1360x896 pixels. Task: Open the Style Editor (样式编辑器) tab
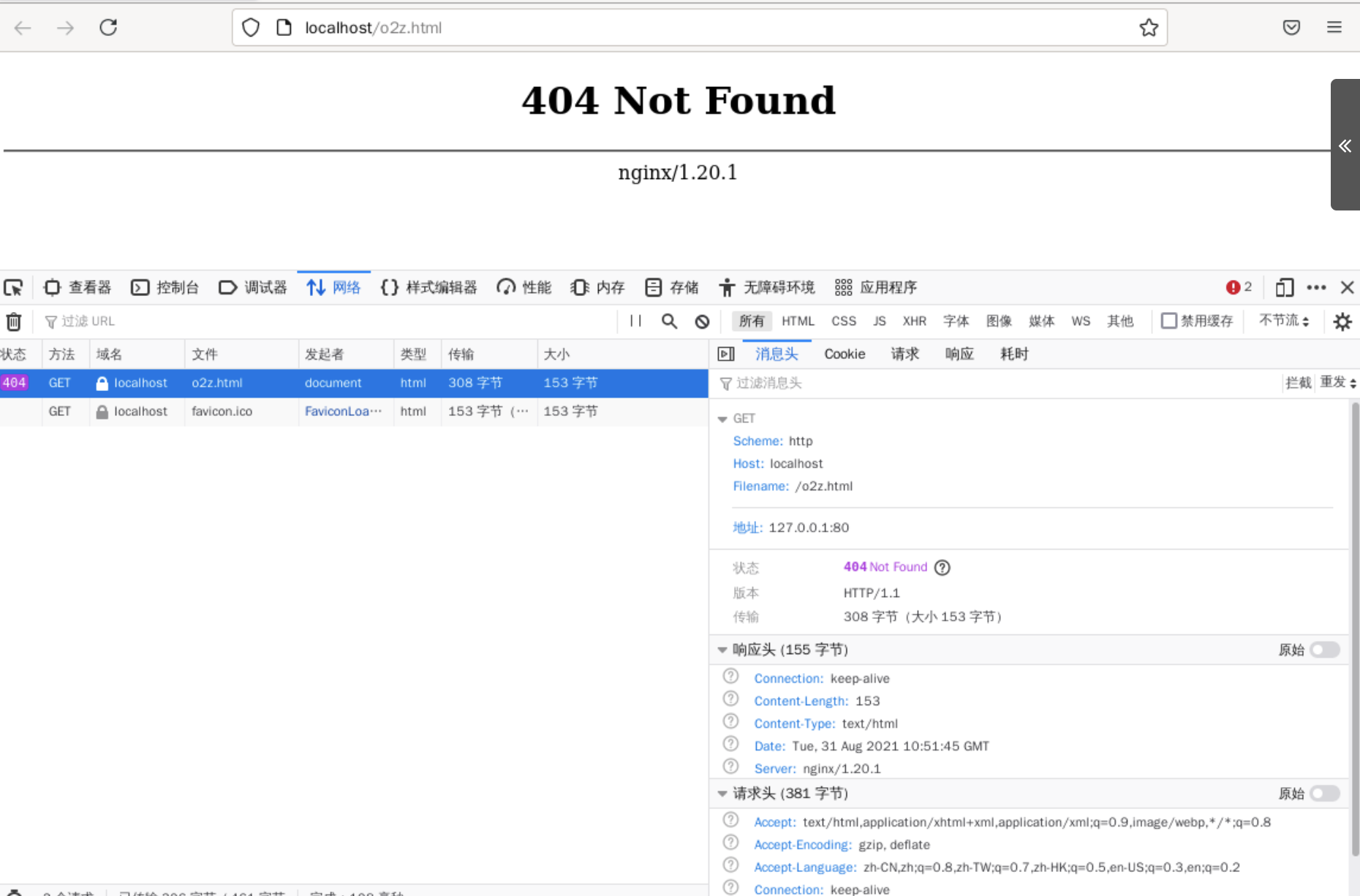tap(429, 287)
